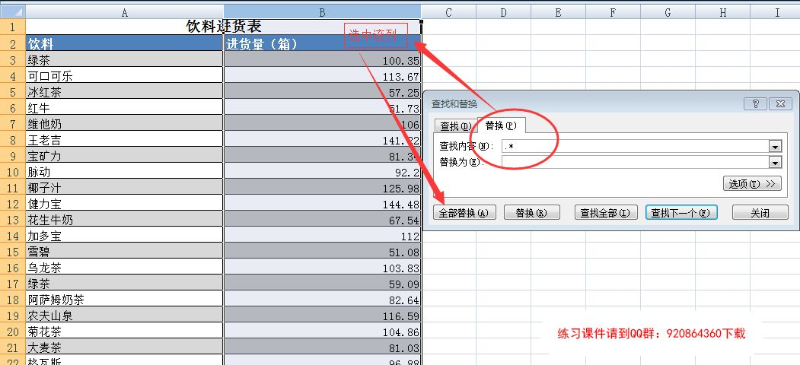Viewport: 800px width, 365px height.
Task: Open the 查找内容 dropdown arrow
Action: [x=775, y=147]
